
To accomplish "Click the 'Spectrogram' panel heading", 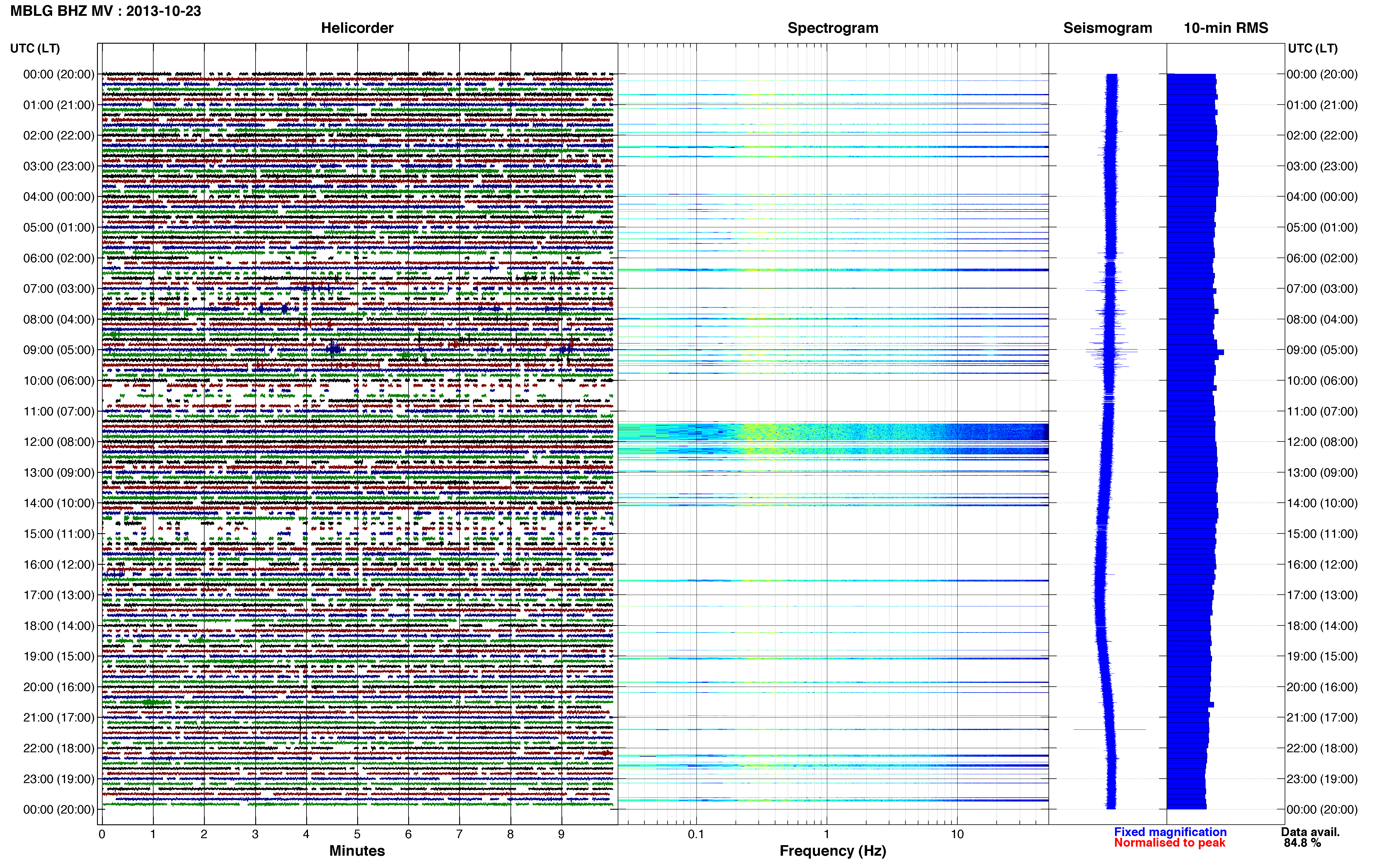I will [833, 28].
